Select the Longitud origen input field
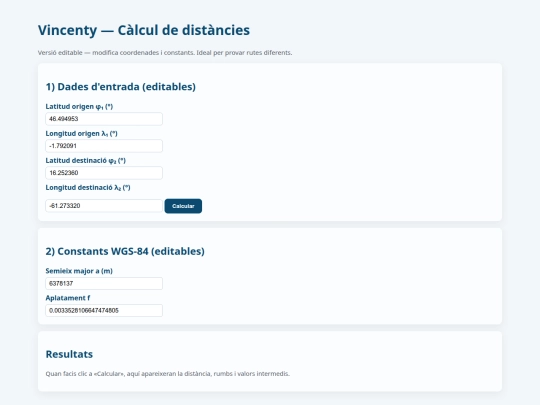The height and width of the screenshot is (405, 540). pos(104,146)
